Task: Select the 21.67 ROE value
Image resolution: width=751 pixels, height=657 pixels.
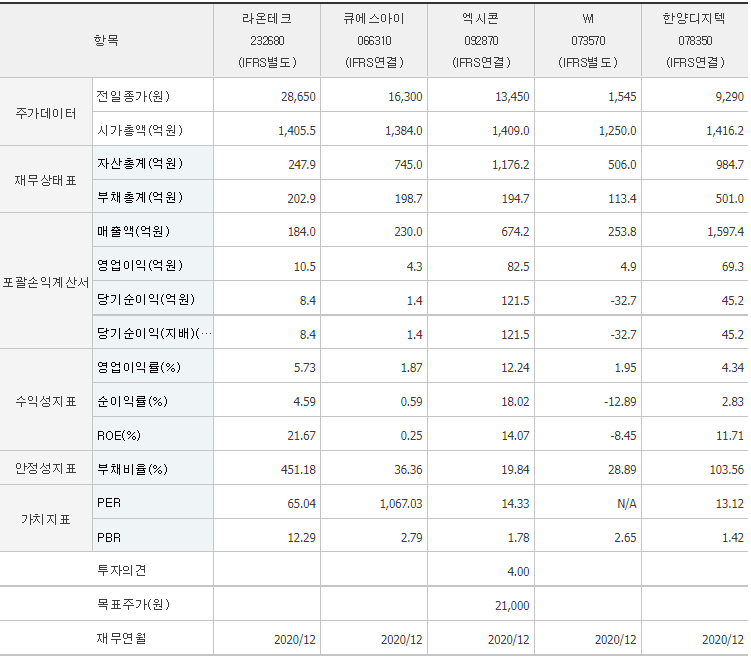Action: pyautogui.click(x=301, y=436)
